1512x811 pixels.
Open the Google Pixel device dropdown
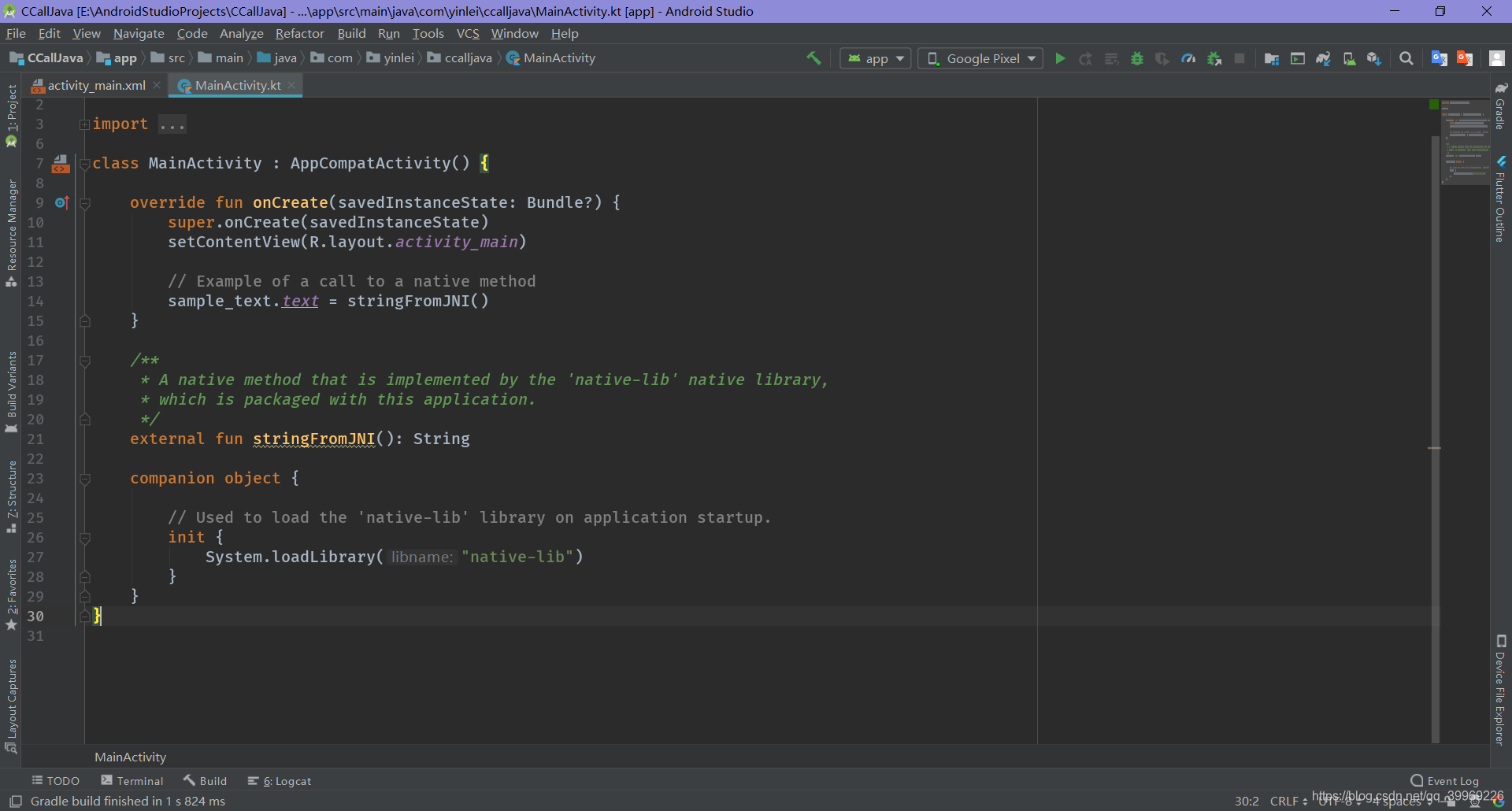(x=980, y=57)
